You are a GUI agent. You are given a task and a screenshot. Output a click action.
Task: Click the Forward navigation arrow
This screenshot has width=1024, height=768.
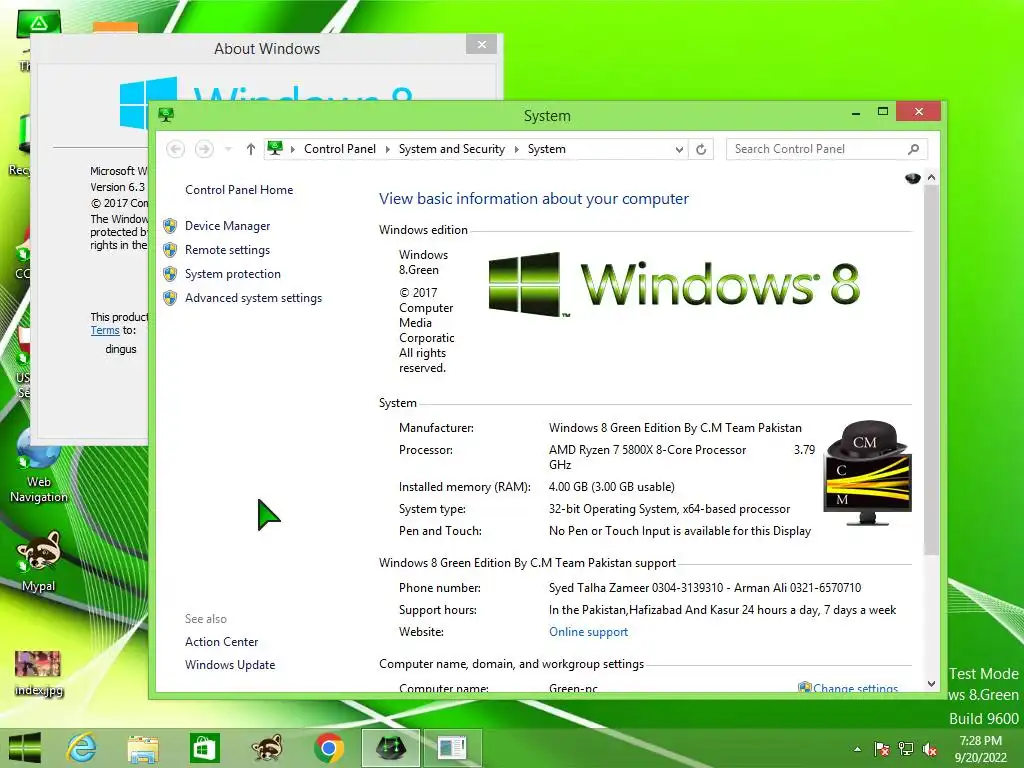coord(204,149)
